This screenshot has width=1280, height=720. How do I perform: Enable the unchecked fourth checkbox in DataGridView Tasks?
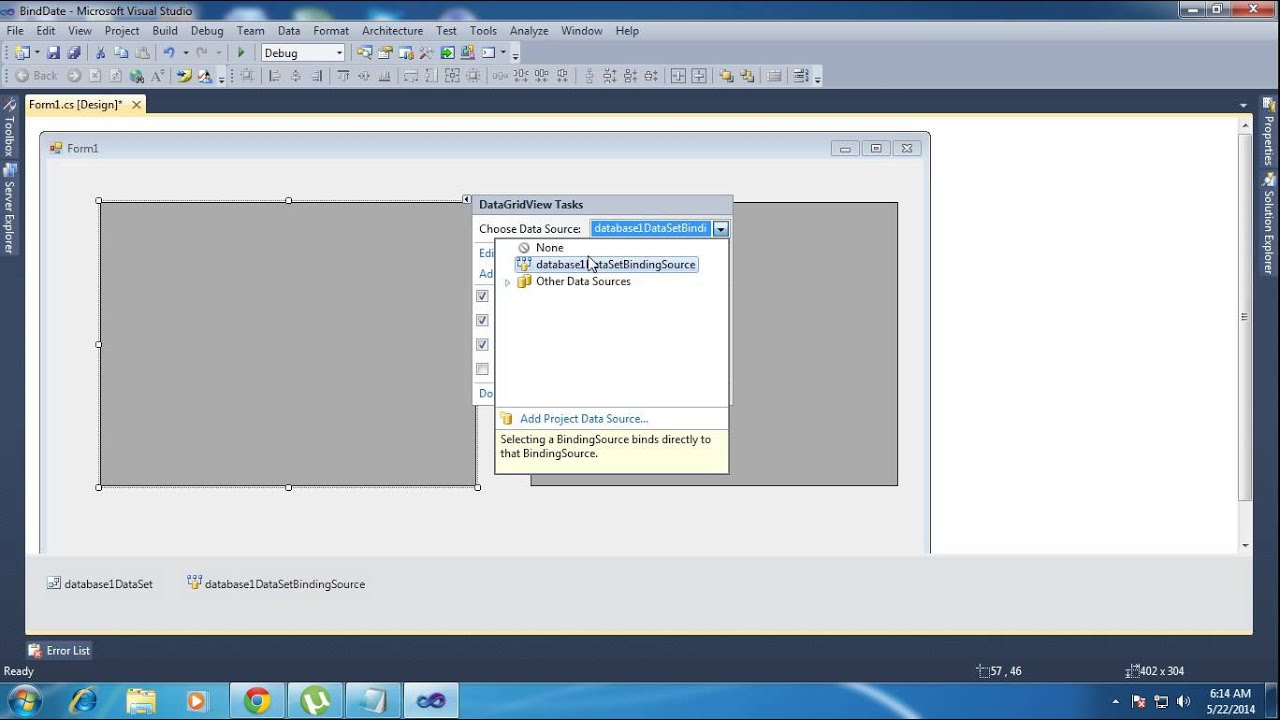click(482, 369)
